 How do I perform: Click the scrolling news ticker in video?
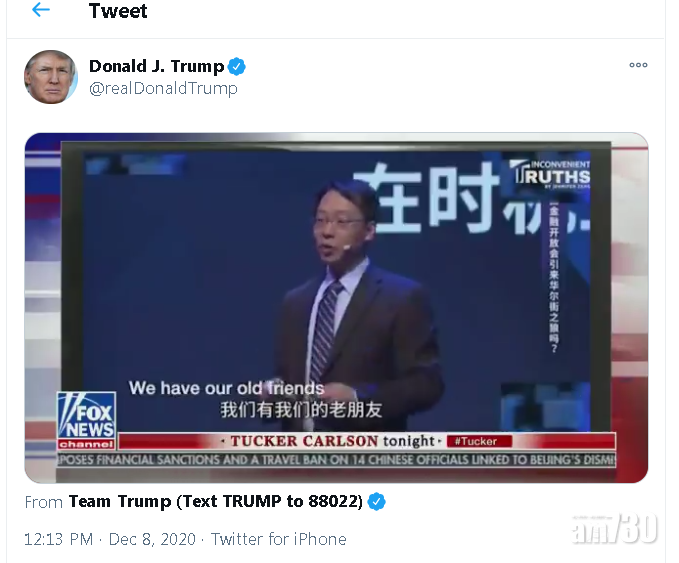click(x=336, y=459)
